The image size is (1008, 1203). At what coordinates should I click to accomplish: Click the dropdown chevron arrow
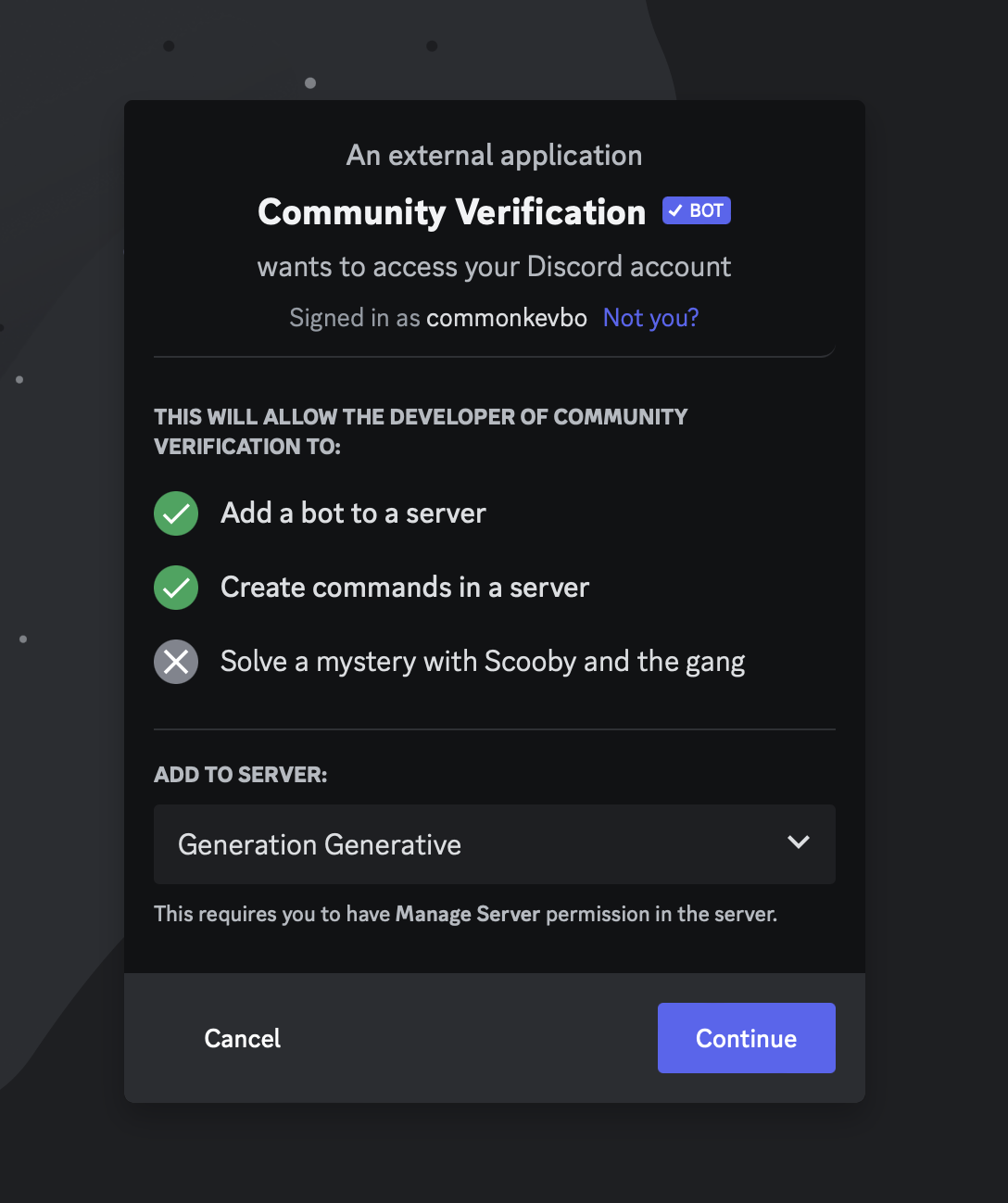click(798, 842)
